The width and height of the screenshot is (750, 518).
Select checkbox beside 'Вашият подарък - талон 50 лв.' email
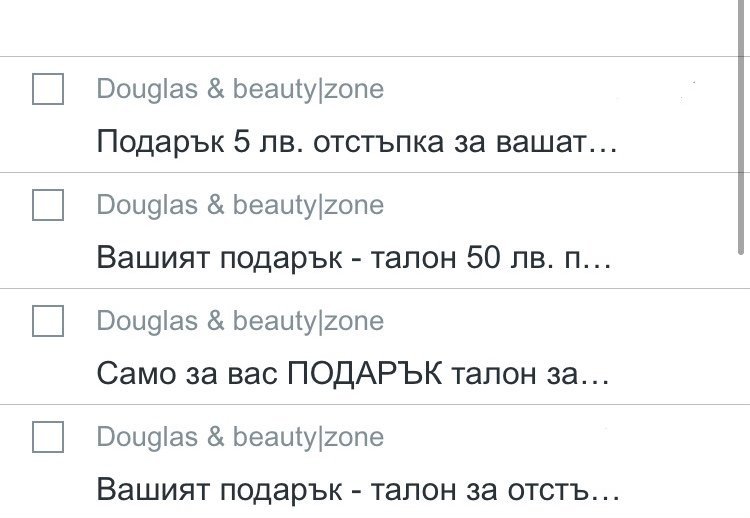[x=48, y=205]
